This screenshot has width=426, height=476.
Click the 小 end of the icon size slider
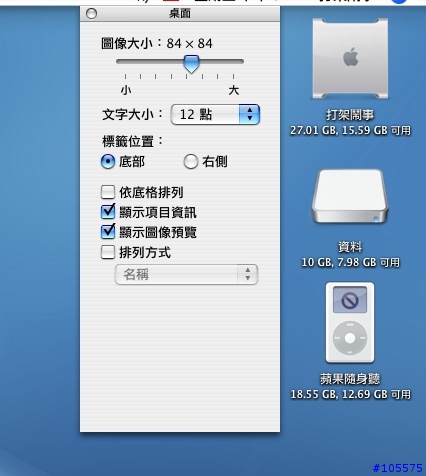pyautogui.click(x=126, y=90)
